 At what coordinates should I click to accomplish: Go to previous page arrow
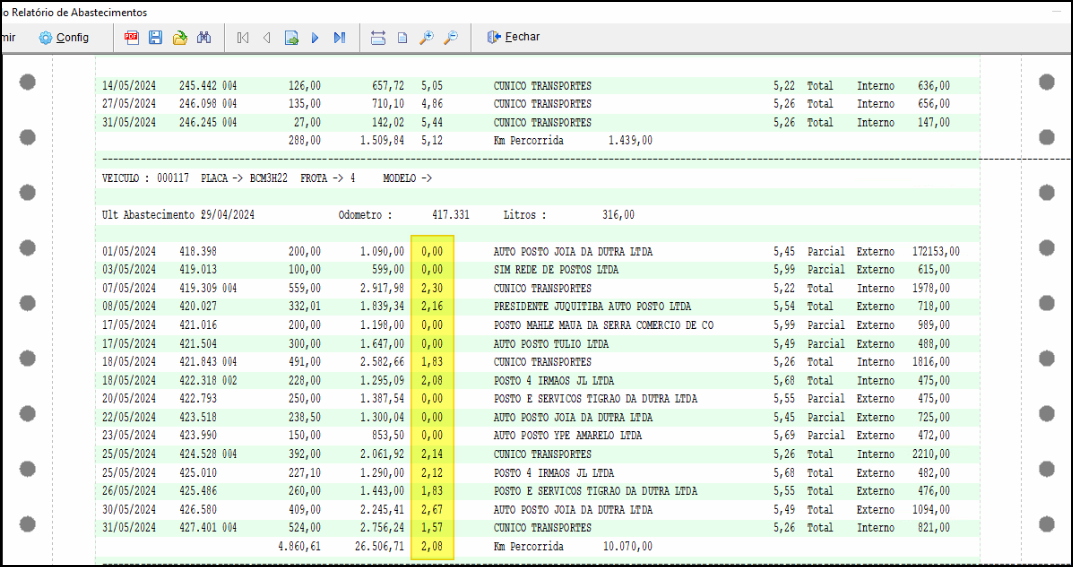pyautogui.click(x=266, y=38)
